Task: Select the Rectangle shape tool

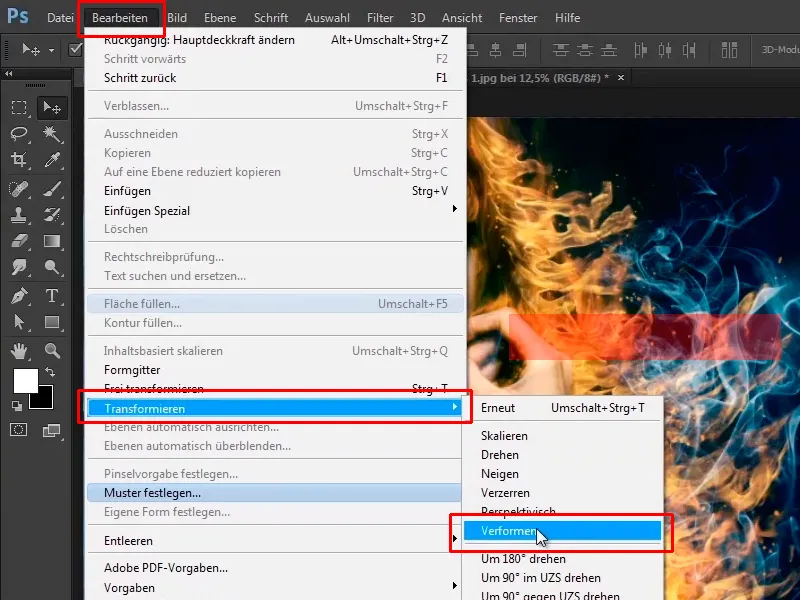Action: 52,322
